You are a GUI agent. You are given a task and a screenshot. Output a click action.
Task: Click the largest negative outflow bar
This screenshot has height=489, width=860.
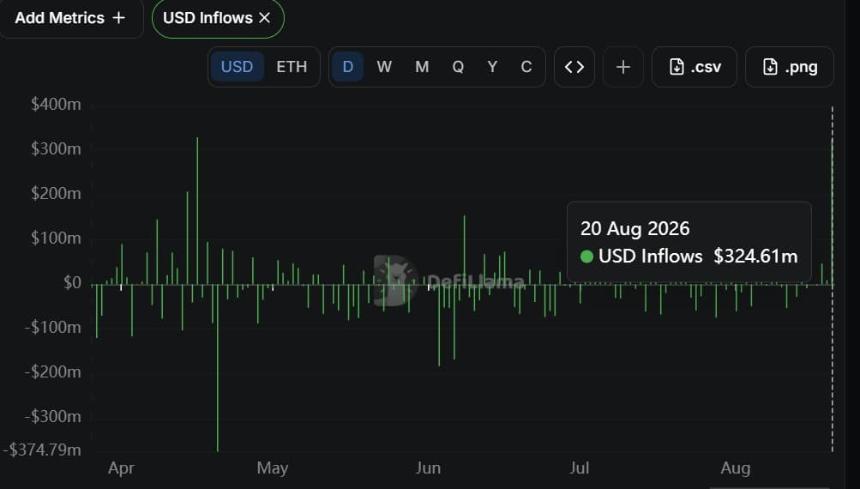(218, 368)
